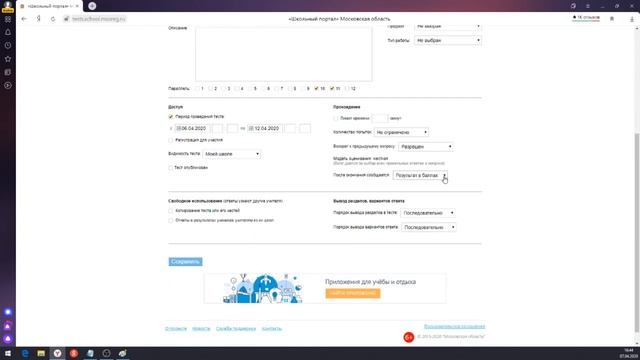
Task: Click the start date field 06.04.2020
Action: (192, 128)
